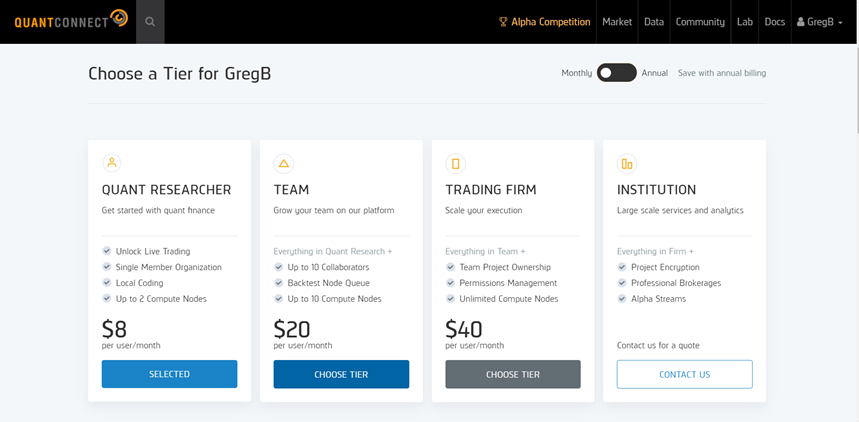Click the Project Encryption checkmark

(622, 267)
